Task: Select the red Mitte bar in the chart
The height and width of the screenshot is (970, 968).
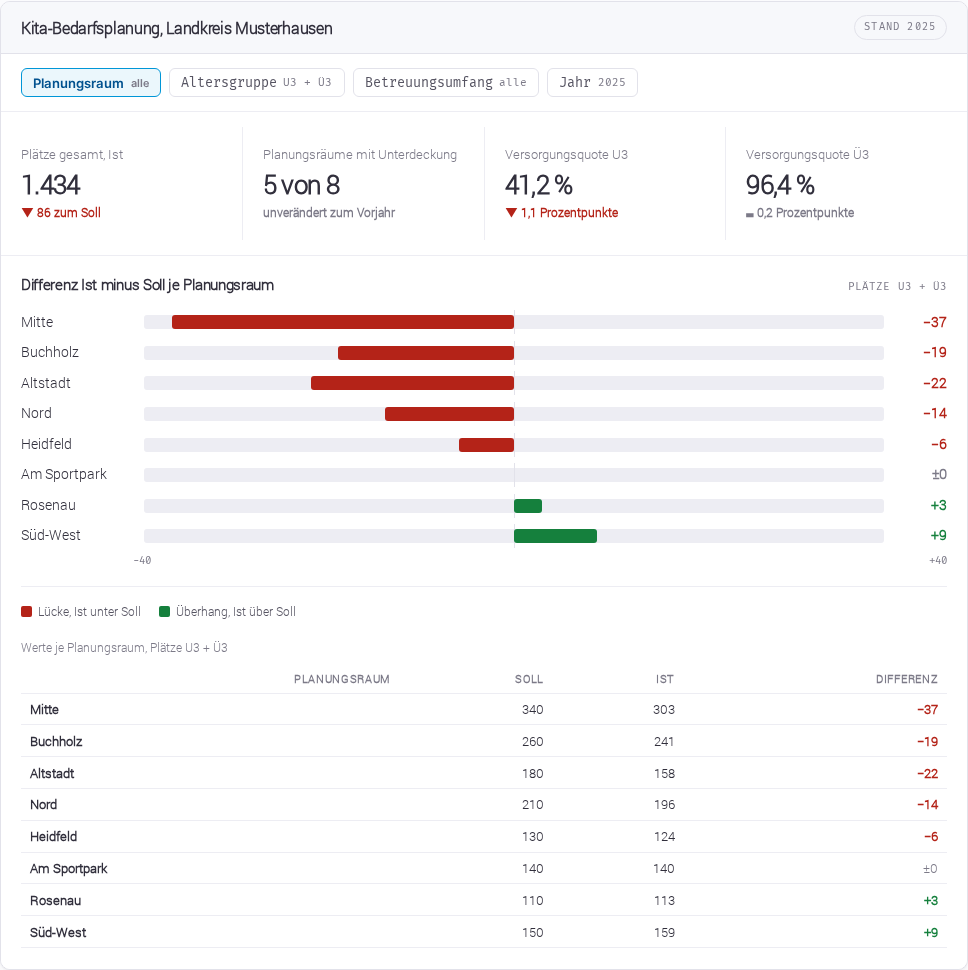Action: (x=343, y=322)
